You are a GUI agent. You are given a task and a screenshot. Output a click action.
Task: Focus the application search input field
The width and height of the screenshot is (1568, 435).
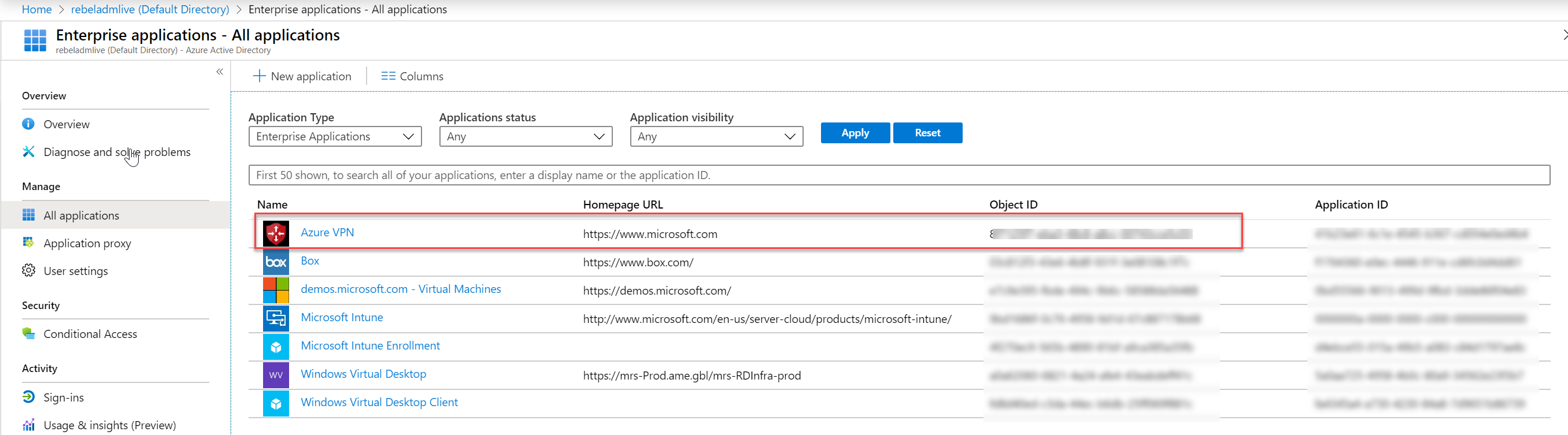click(x=899, y=175)
